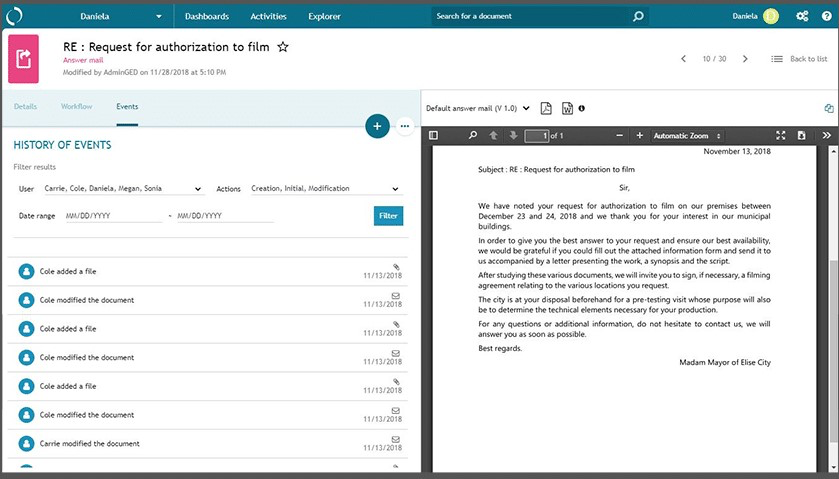
Task: Open the Automatic Zoom dropdown
Action: [687, 136]
